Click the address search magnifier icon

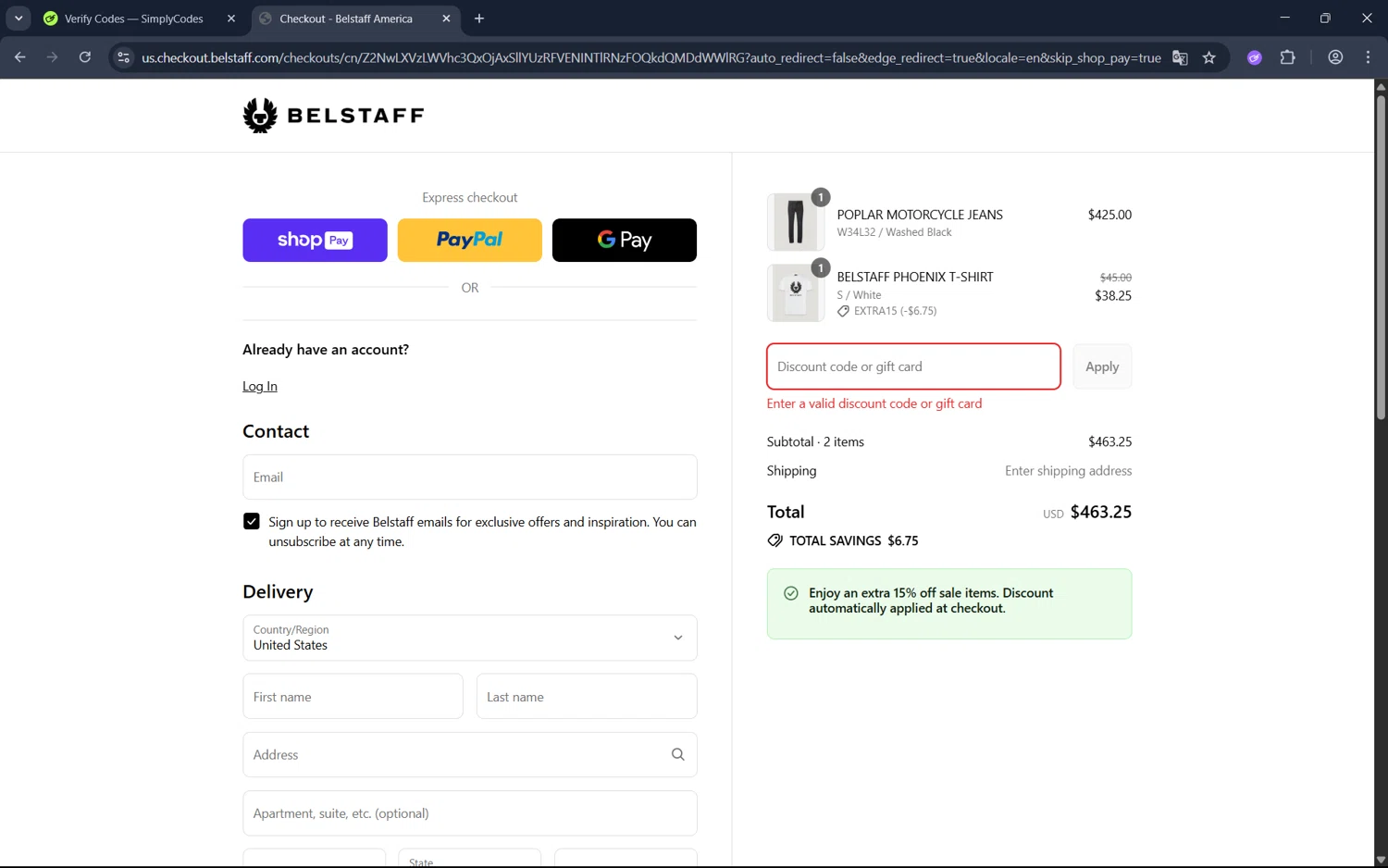click(x=677, y=754)
